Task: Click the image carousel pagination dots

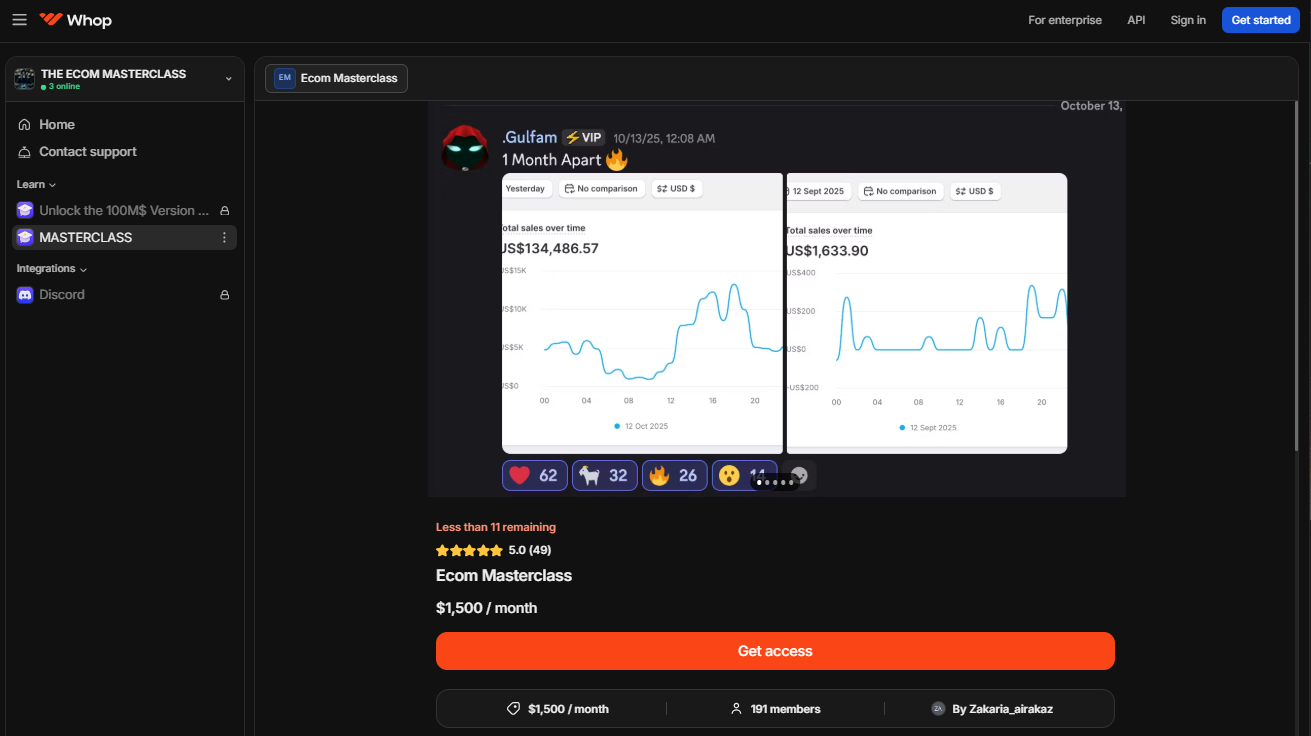Action: pos(775,482)
